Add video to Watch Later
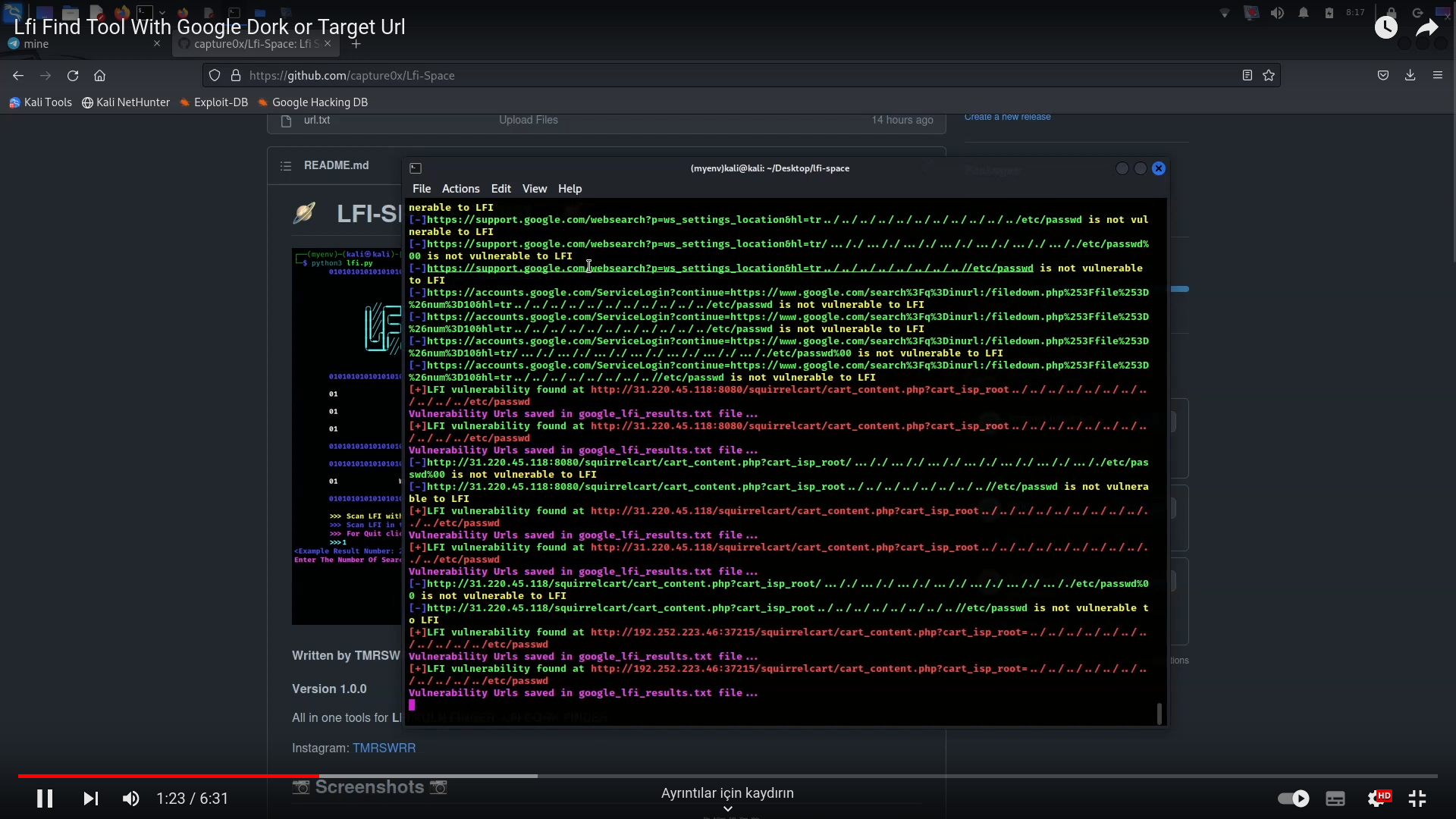 coord(1386,28)
